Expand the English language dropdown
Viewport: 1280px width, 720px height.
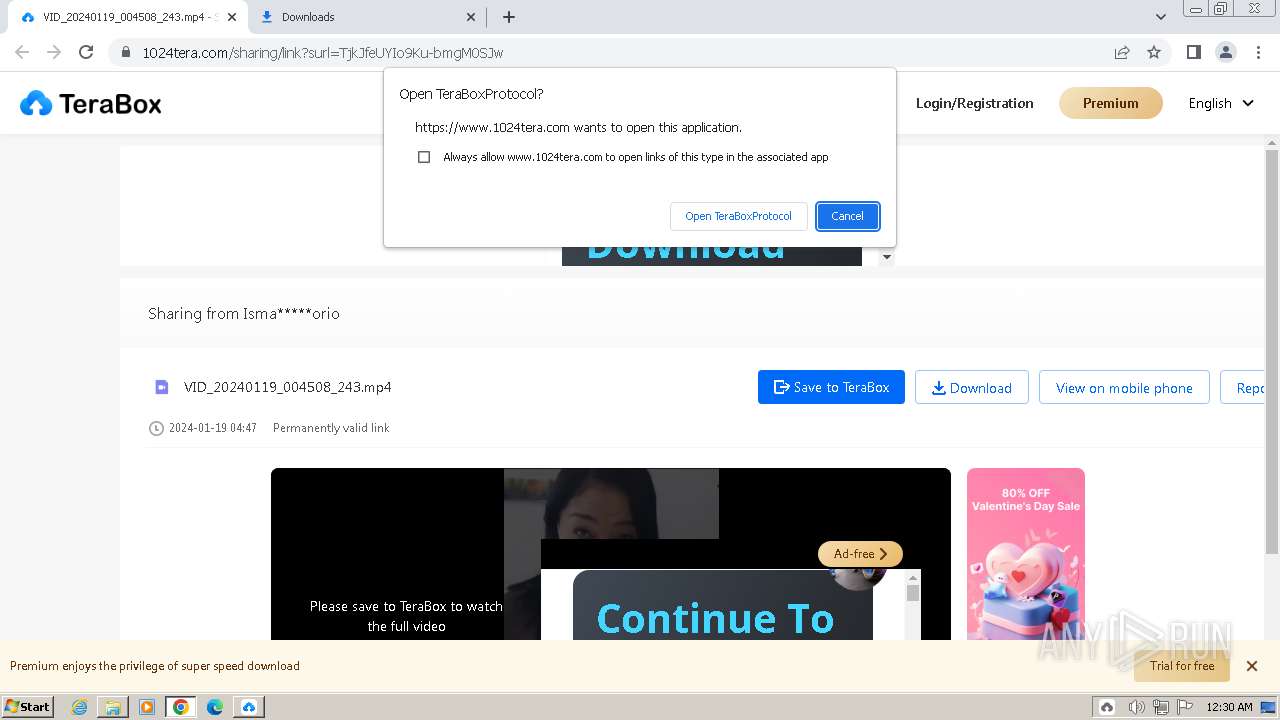pyautogui.click(x=1220, y=103)
